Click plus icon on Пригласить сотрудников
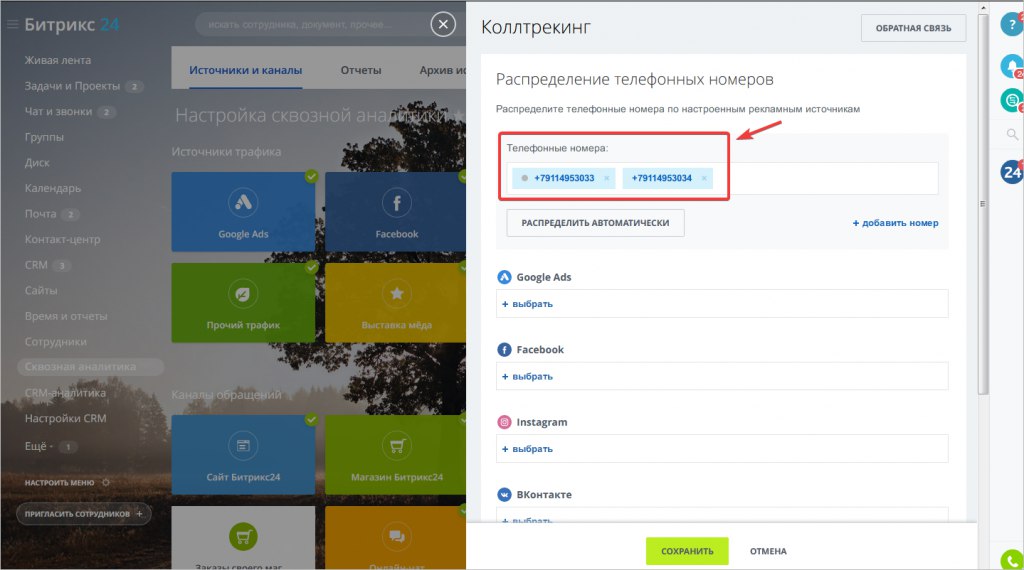The width and height of the screenshot is (1024, 570). 139,514
